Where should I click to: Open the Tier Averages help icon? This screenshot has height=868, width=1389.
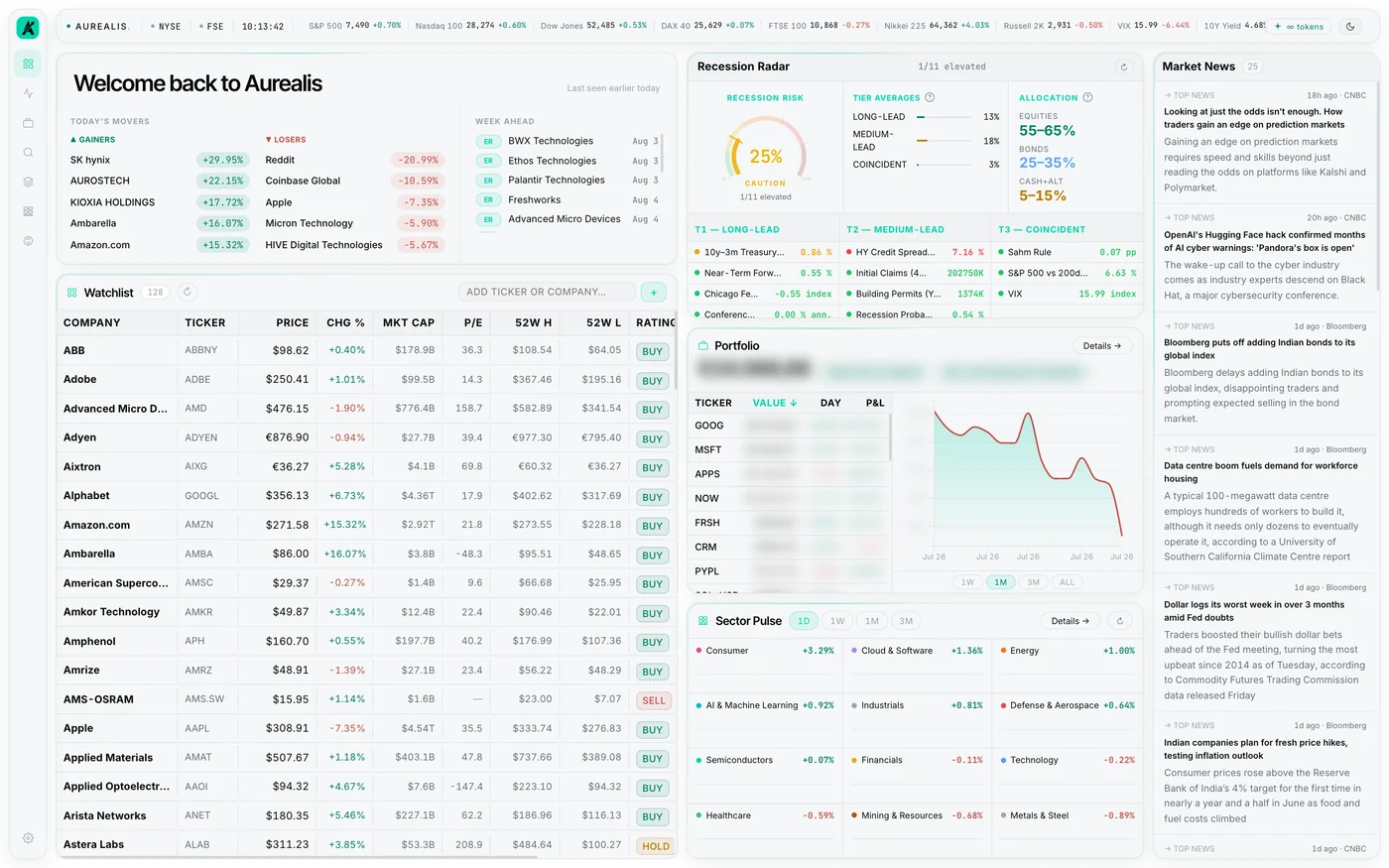click(930, 97)
